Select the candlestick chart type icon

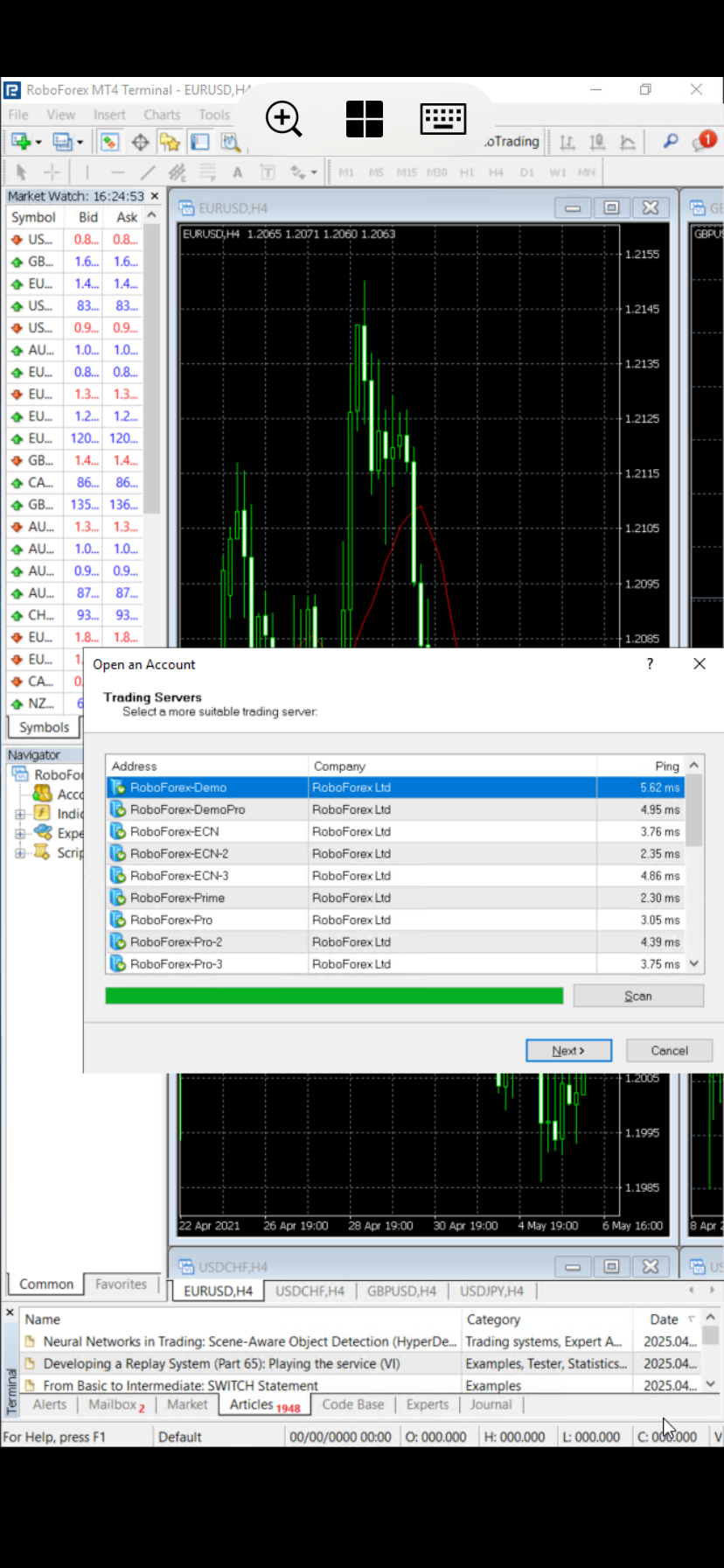(x=597, y=142)
